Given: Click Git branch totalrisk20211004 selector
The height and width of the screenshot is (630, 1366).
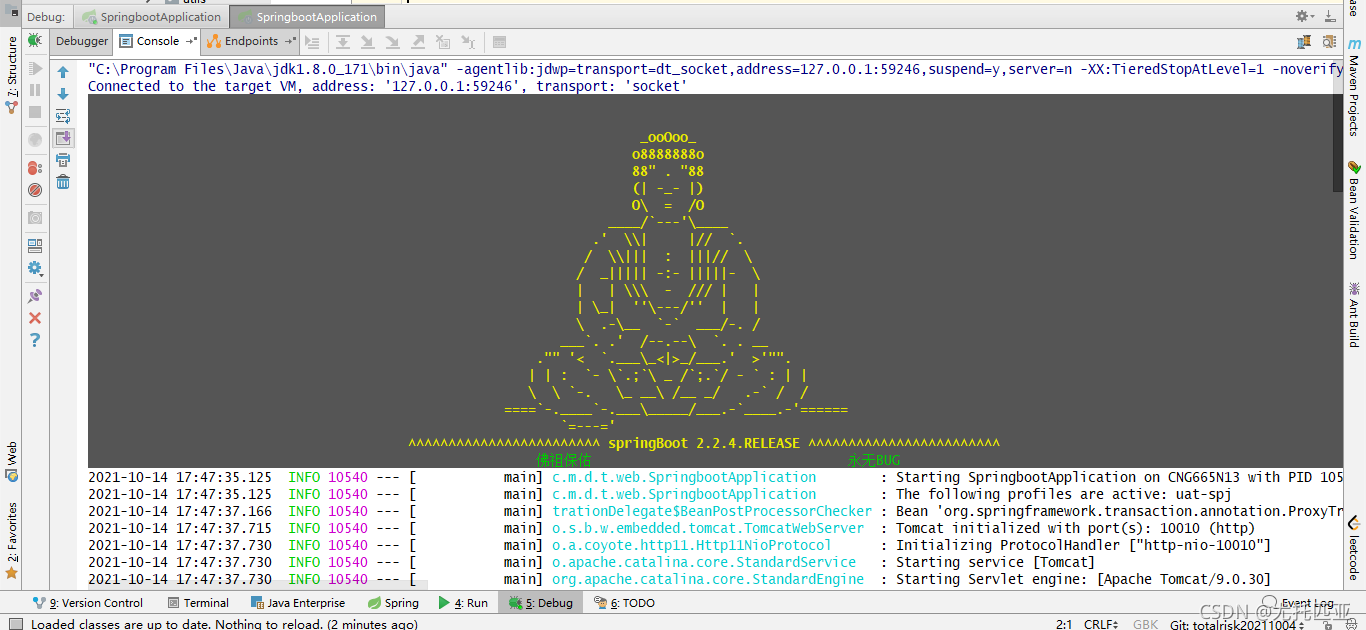Looking at the screenshot, I should click(x=1237, y=624).
